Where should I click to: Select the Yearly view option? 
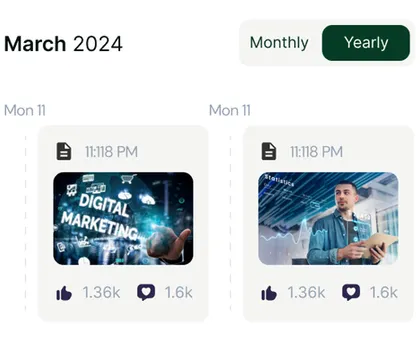[x=366, y=43]
